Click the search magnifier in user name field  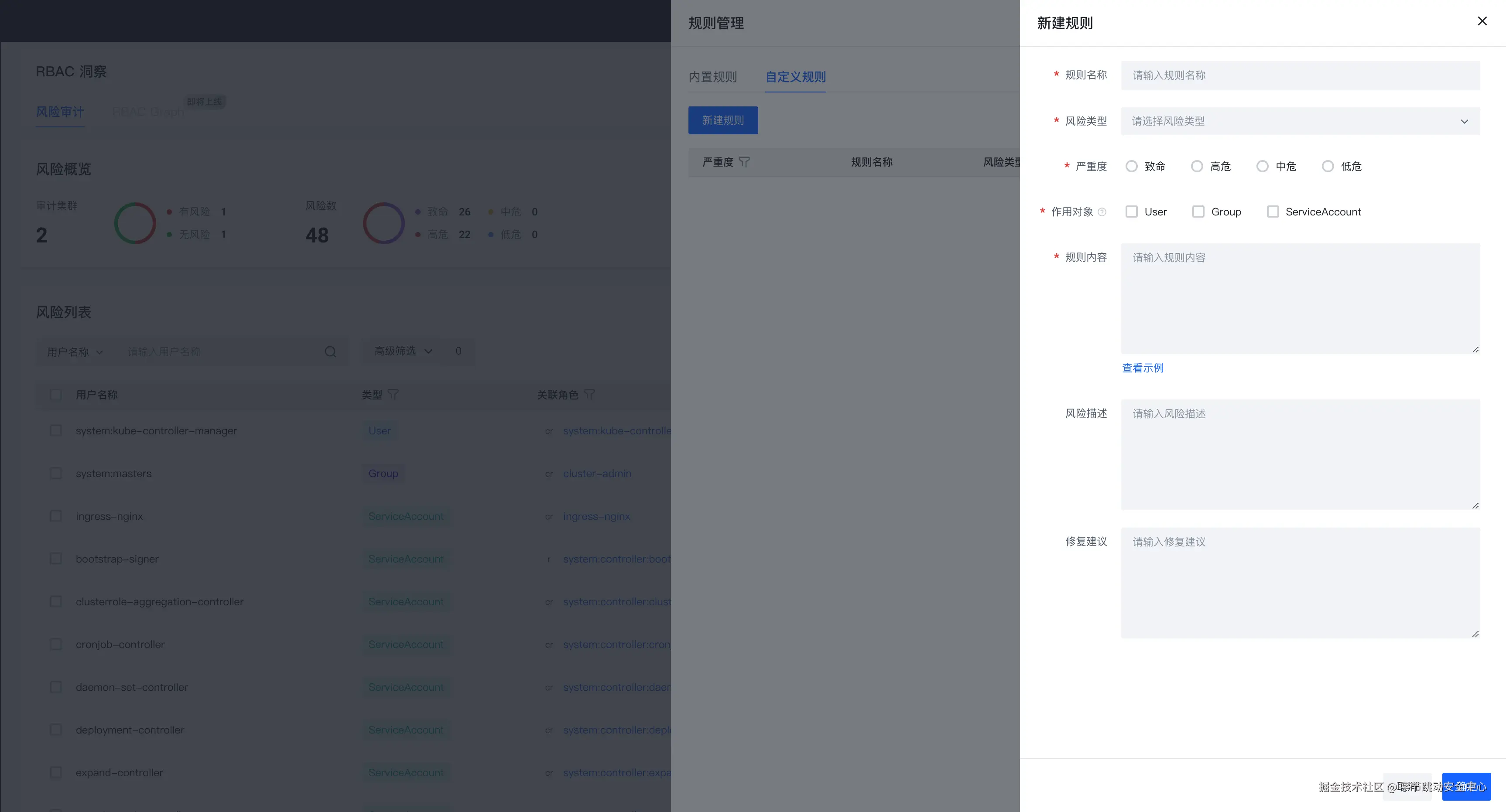pyautogui.click(x=330, y=352)
